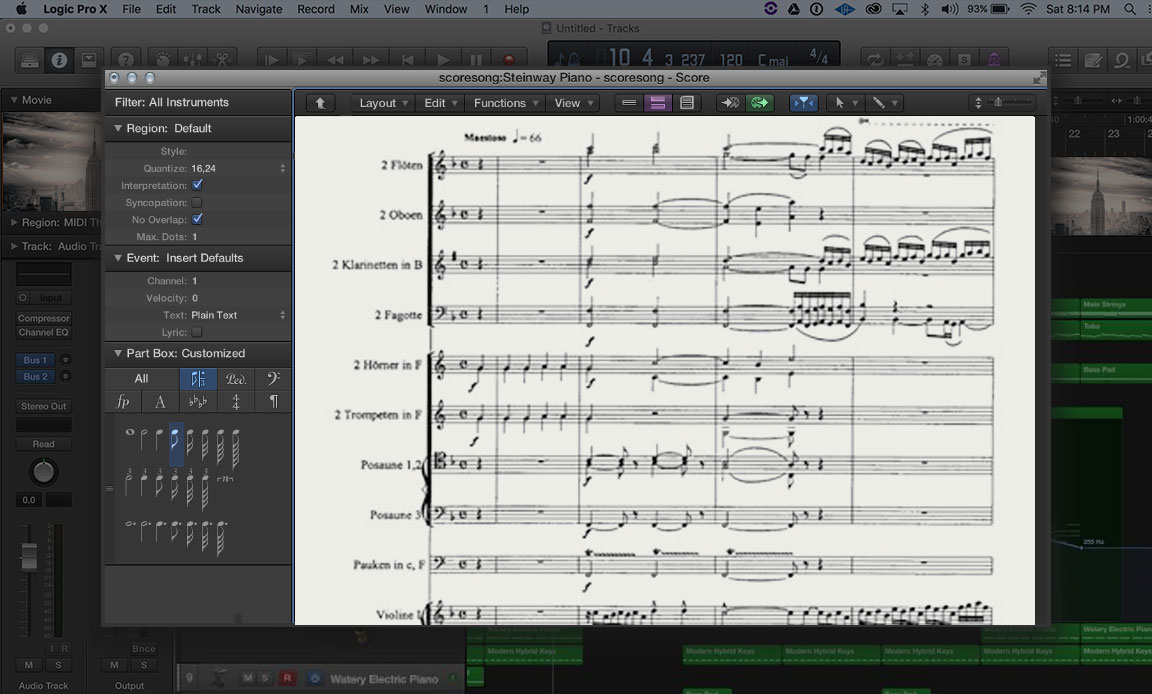This screenshot has height=694, width=1152.
Task: Open the Note Pad button
Action: (1092, 60)
